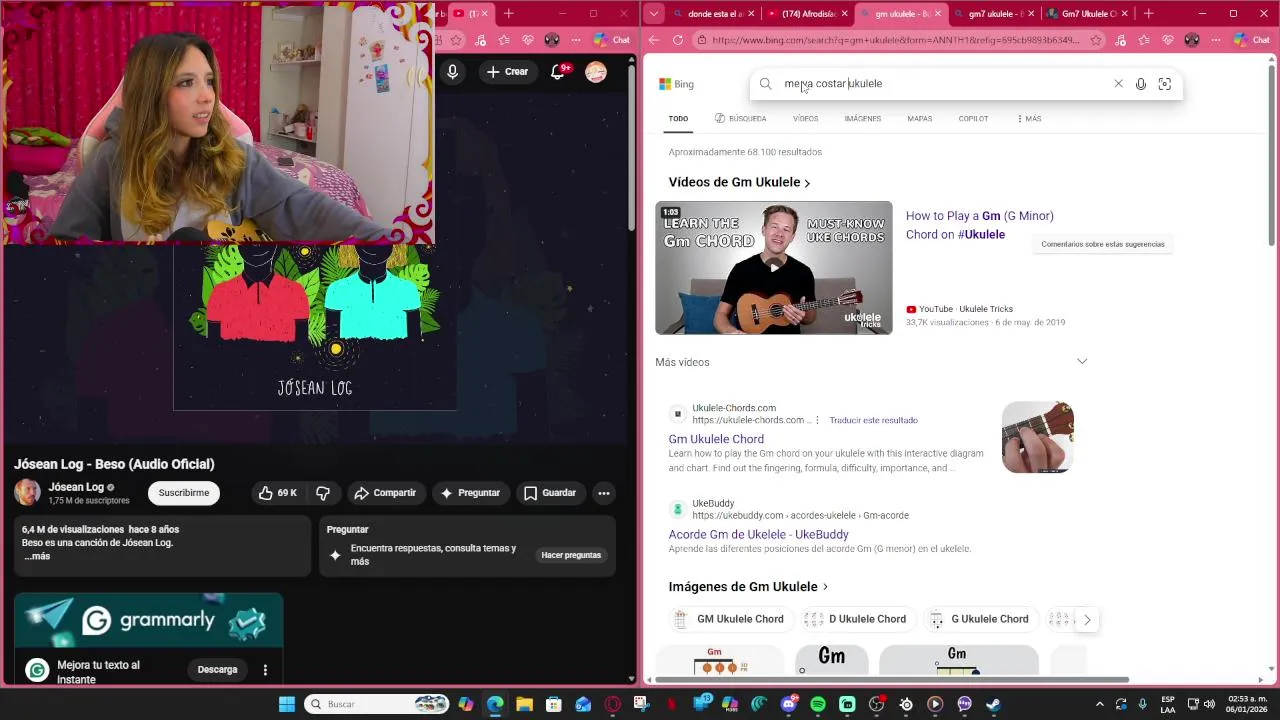This screenshot has height=720, width=1280.
Task: Click the Guardar button
Action: pyautogui.click(x=551, y=493)
